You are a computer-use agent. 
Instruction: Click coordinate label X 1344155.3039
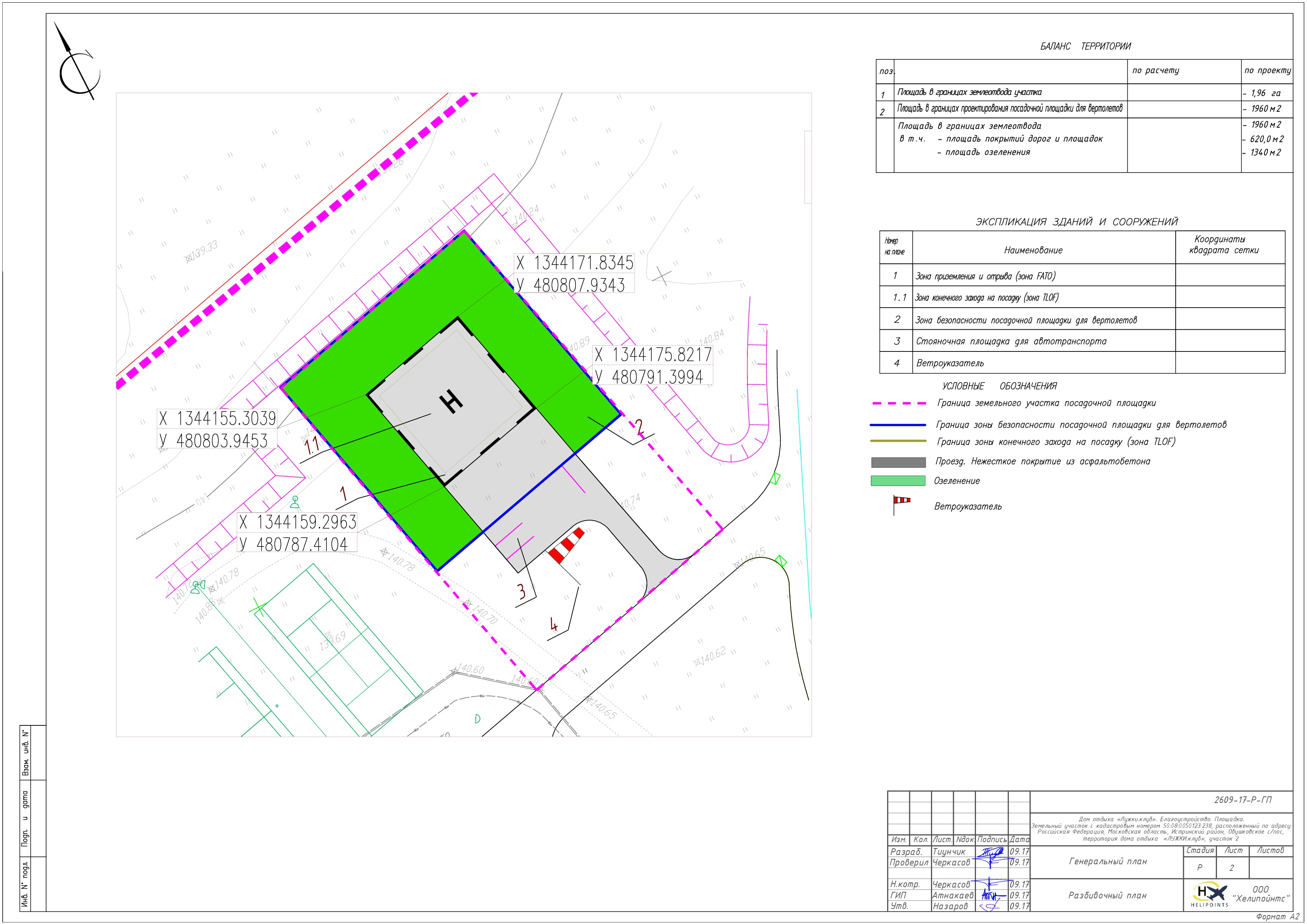tap(217, 419)
